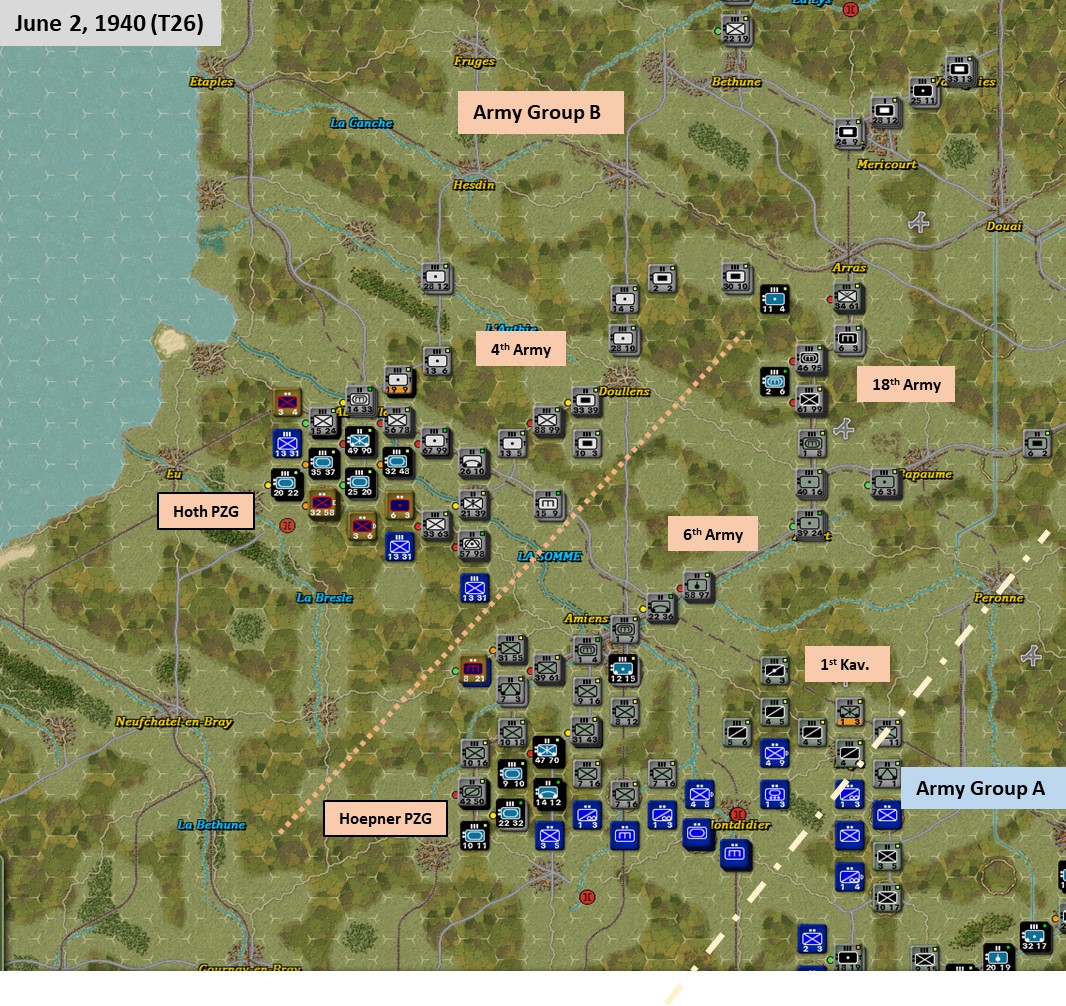Select the brown 32-58 Allied unit near Eu

coord(322,504)
